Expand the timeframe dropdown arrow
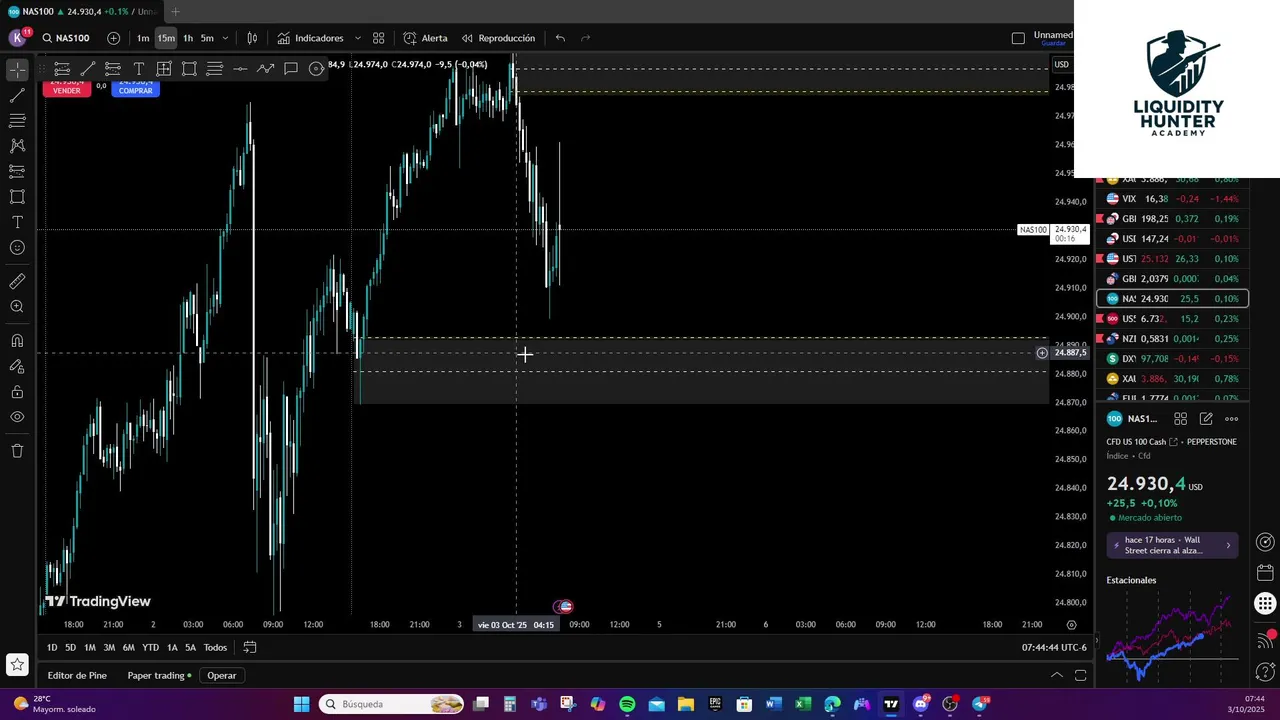 click(x=225, y=38)
